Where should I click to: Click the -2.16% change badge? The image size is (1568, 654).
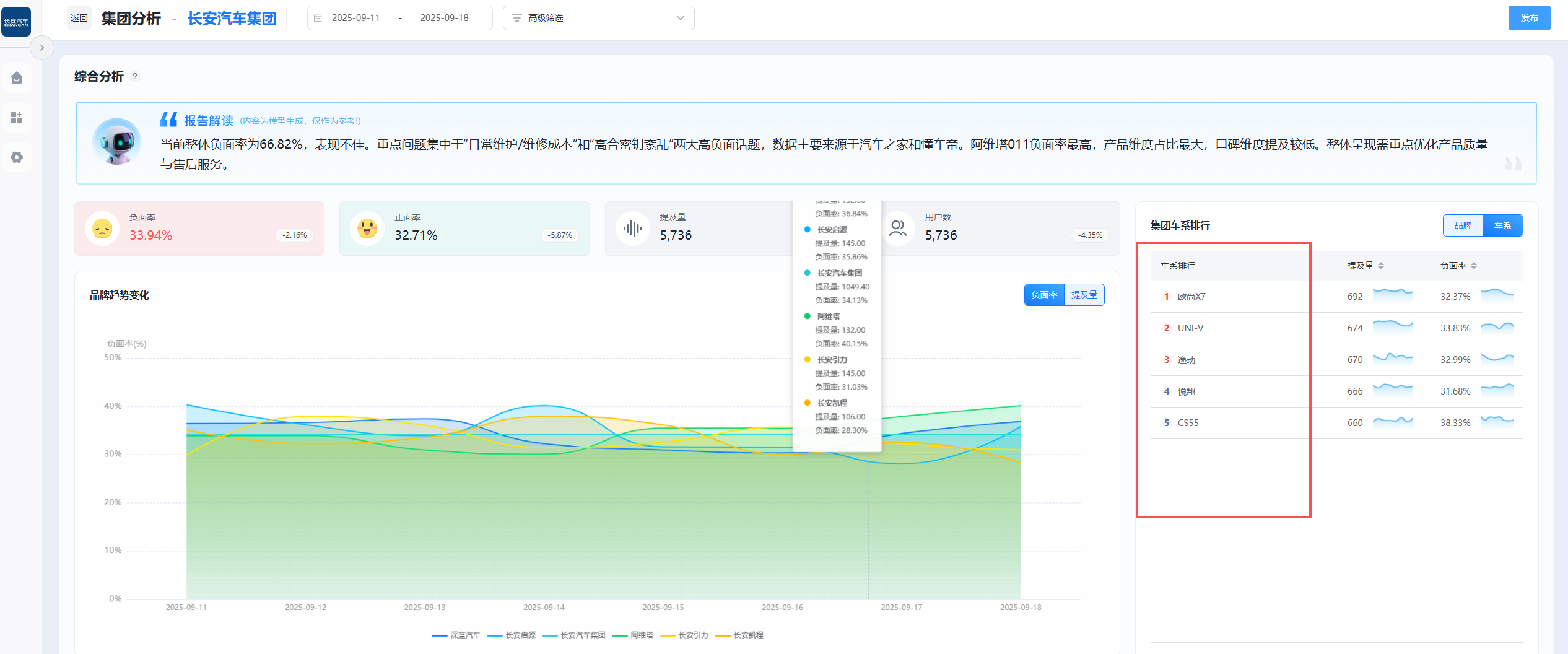pos(295,235)
